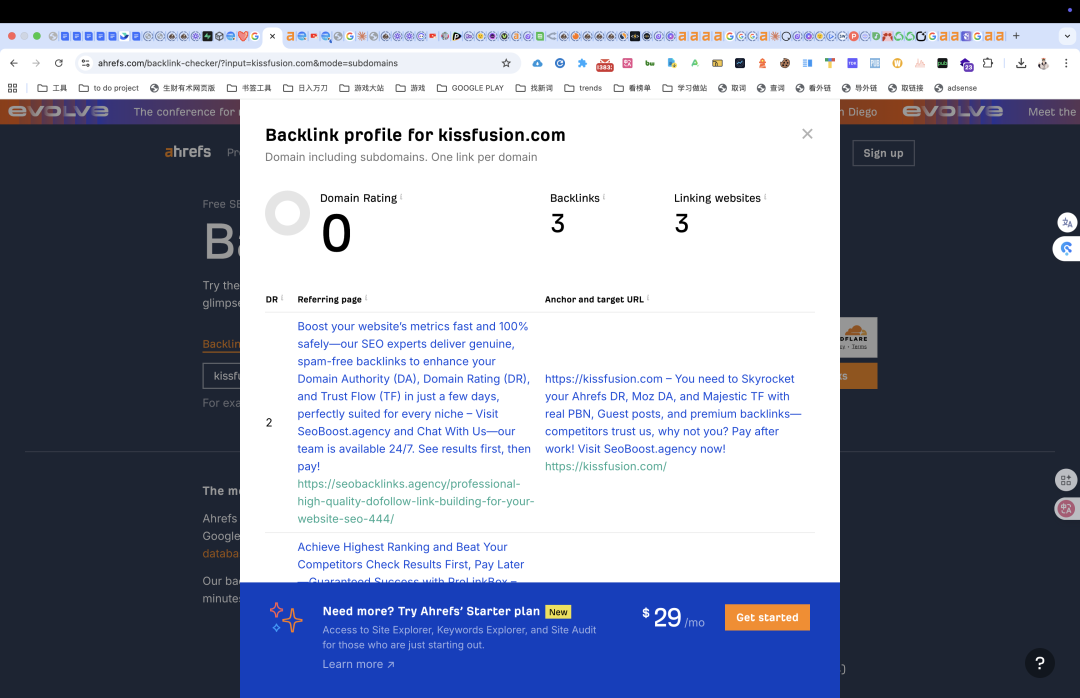Open the 学习做站 bookmarks folder
The image size is (1080, 698).
(685, 88)
